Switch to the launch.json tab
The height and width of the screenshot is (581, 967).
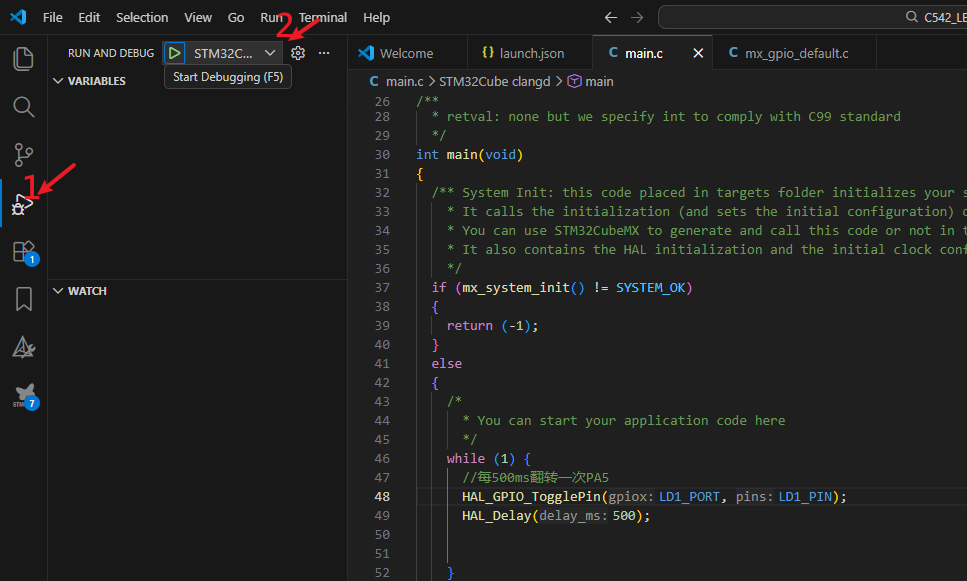[530, 53]
